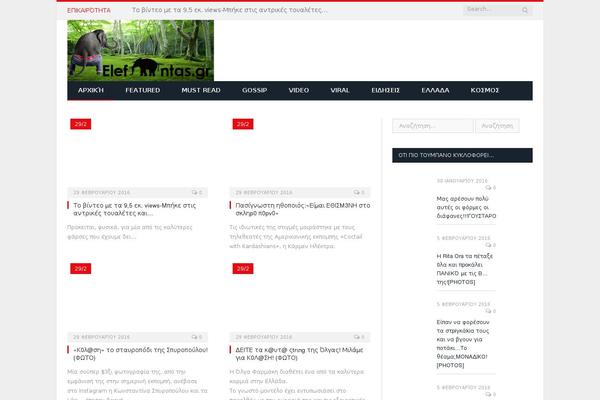
Task: Click the 29/2 badge on the 9.5 εκ. views post
Action: 81,124
